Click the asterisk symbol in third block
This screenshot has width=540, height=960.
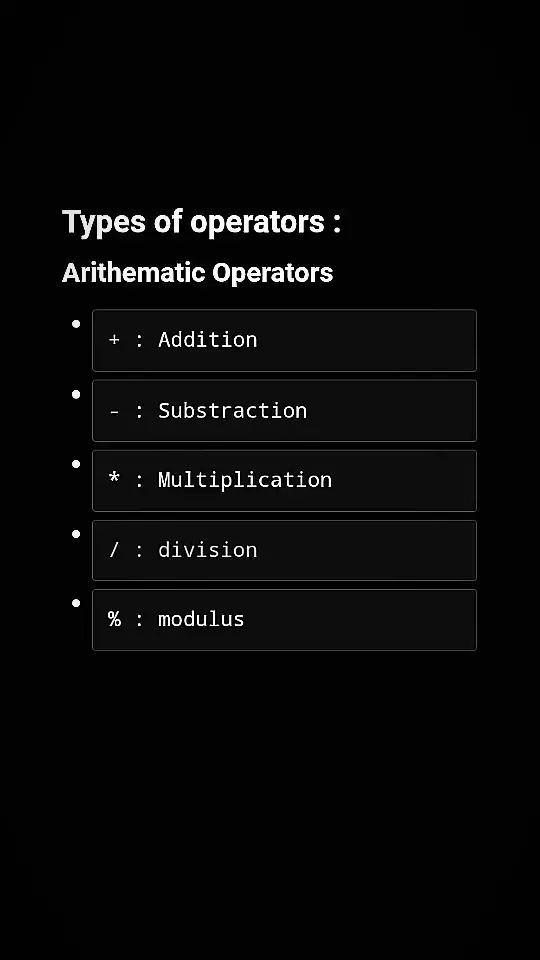114,478
